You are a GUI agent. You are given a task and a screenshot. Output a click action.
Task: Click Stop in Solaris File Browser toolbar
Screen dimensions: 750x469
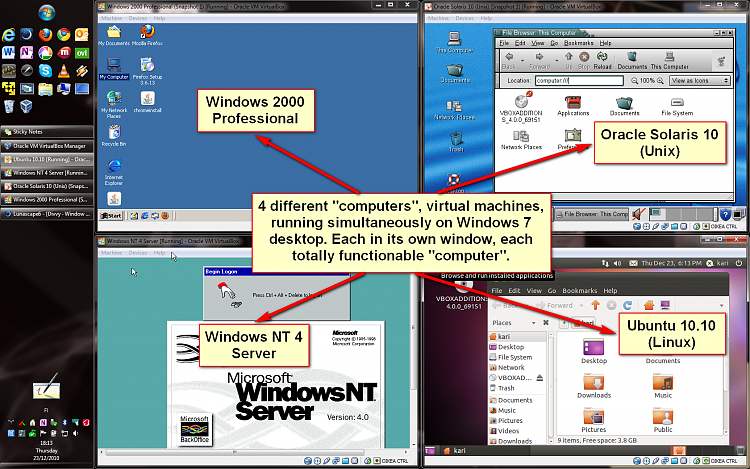click(x=584, y=61)
